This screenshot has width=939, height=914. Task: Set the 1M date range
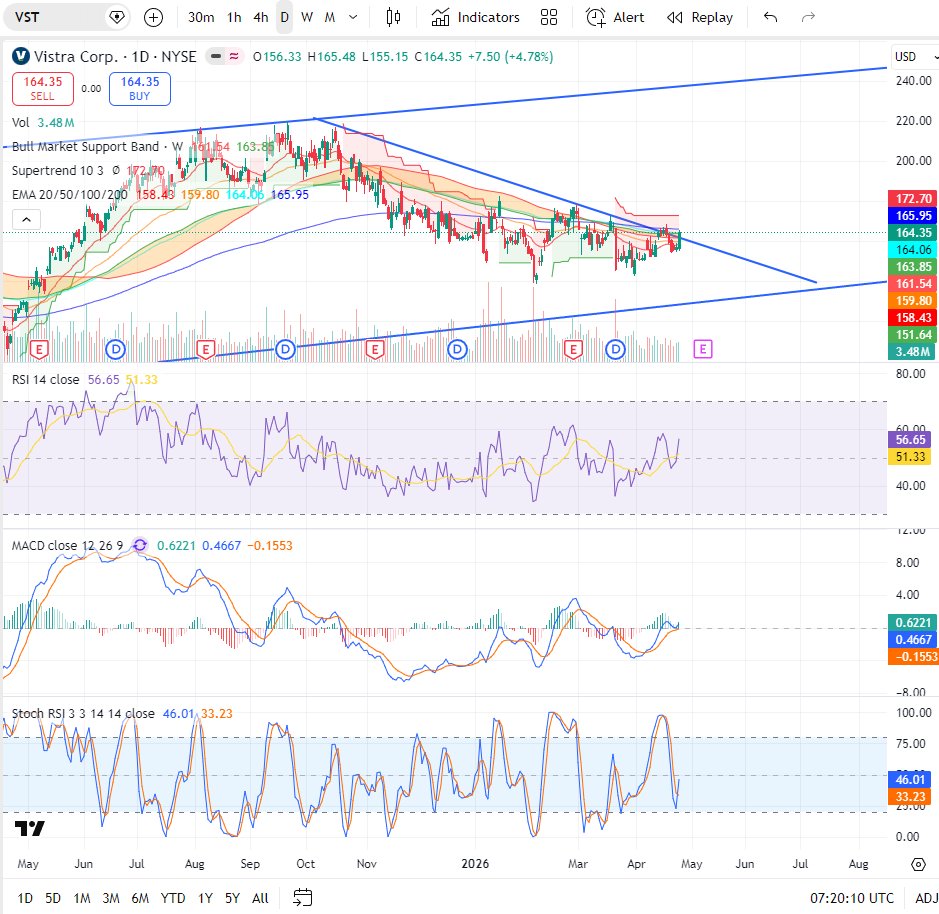click(81, 898)
